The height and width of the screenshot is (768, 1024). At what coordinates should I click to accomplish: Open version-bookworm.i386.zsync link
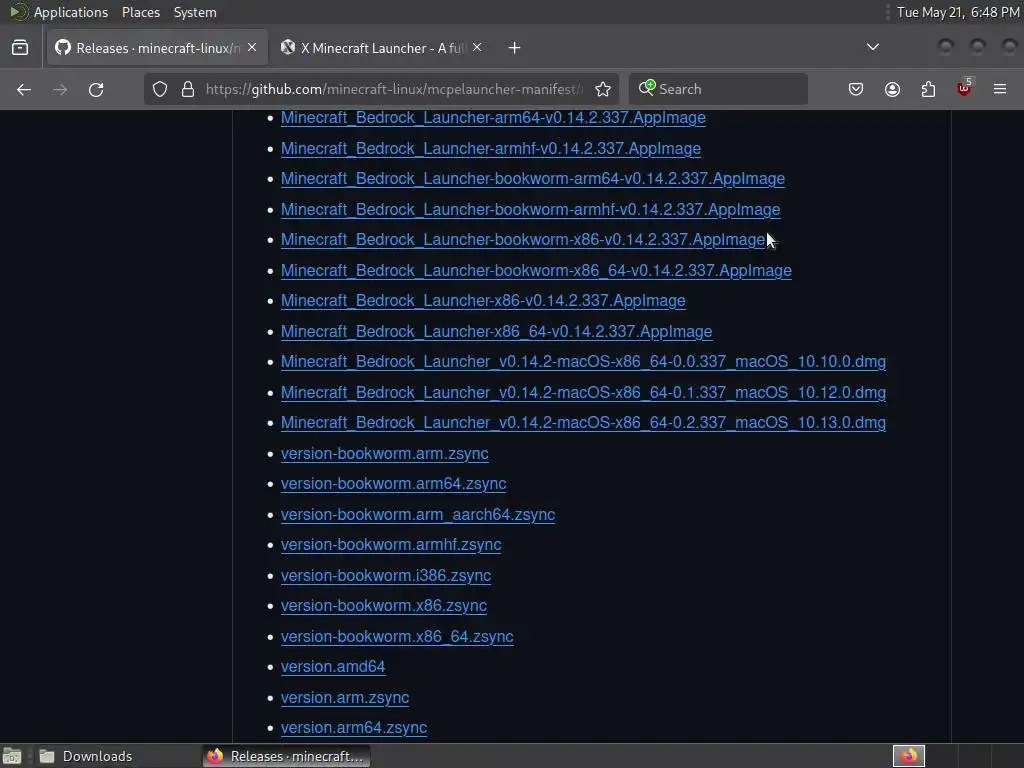click(x=386, y=575)
